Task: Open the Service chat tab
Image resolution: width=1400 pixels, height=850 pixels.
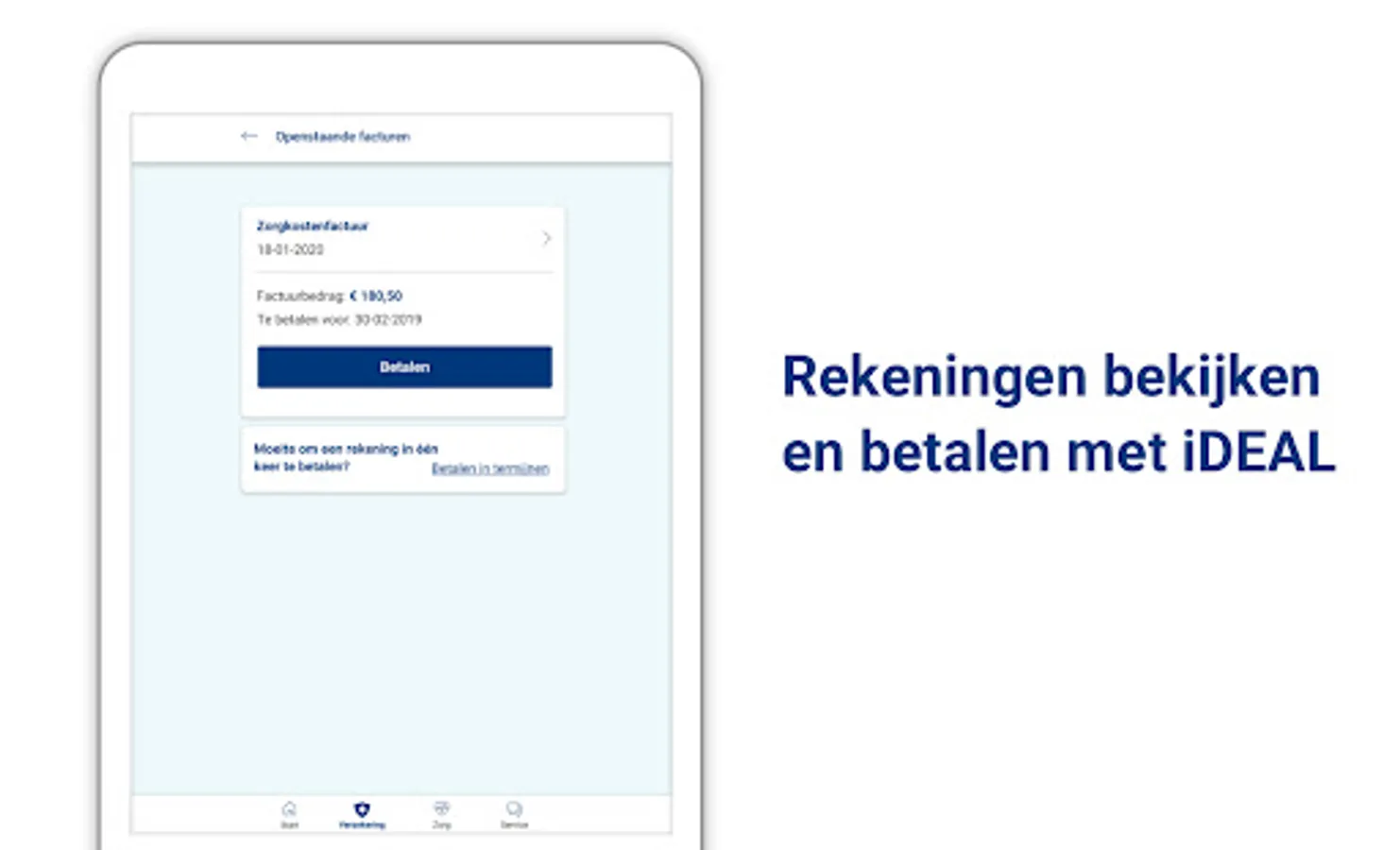Action: click(514, 814)
